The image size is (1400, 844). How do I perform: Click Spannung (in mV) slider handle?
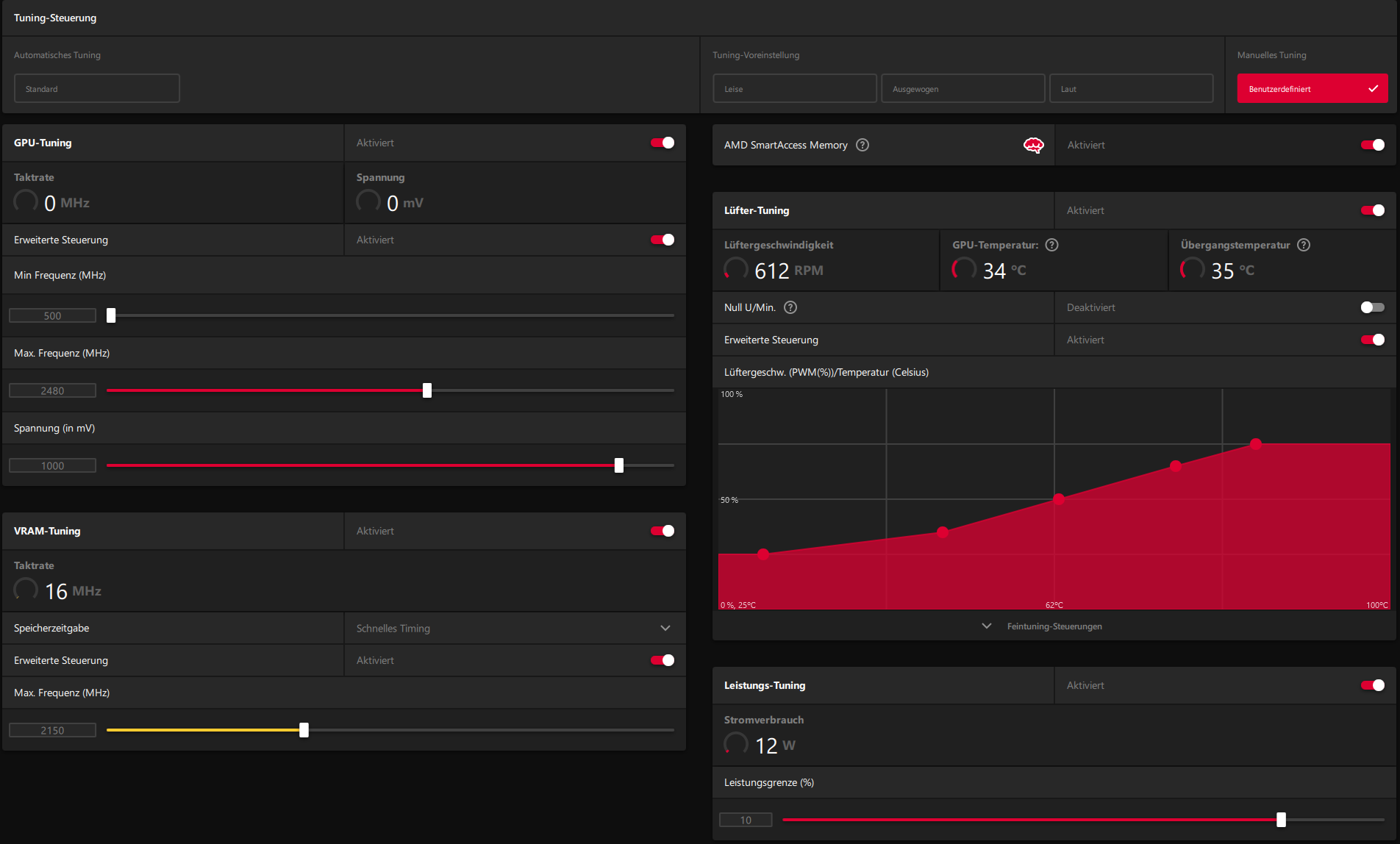pos(619,465)
